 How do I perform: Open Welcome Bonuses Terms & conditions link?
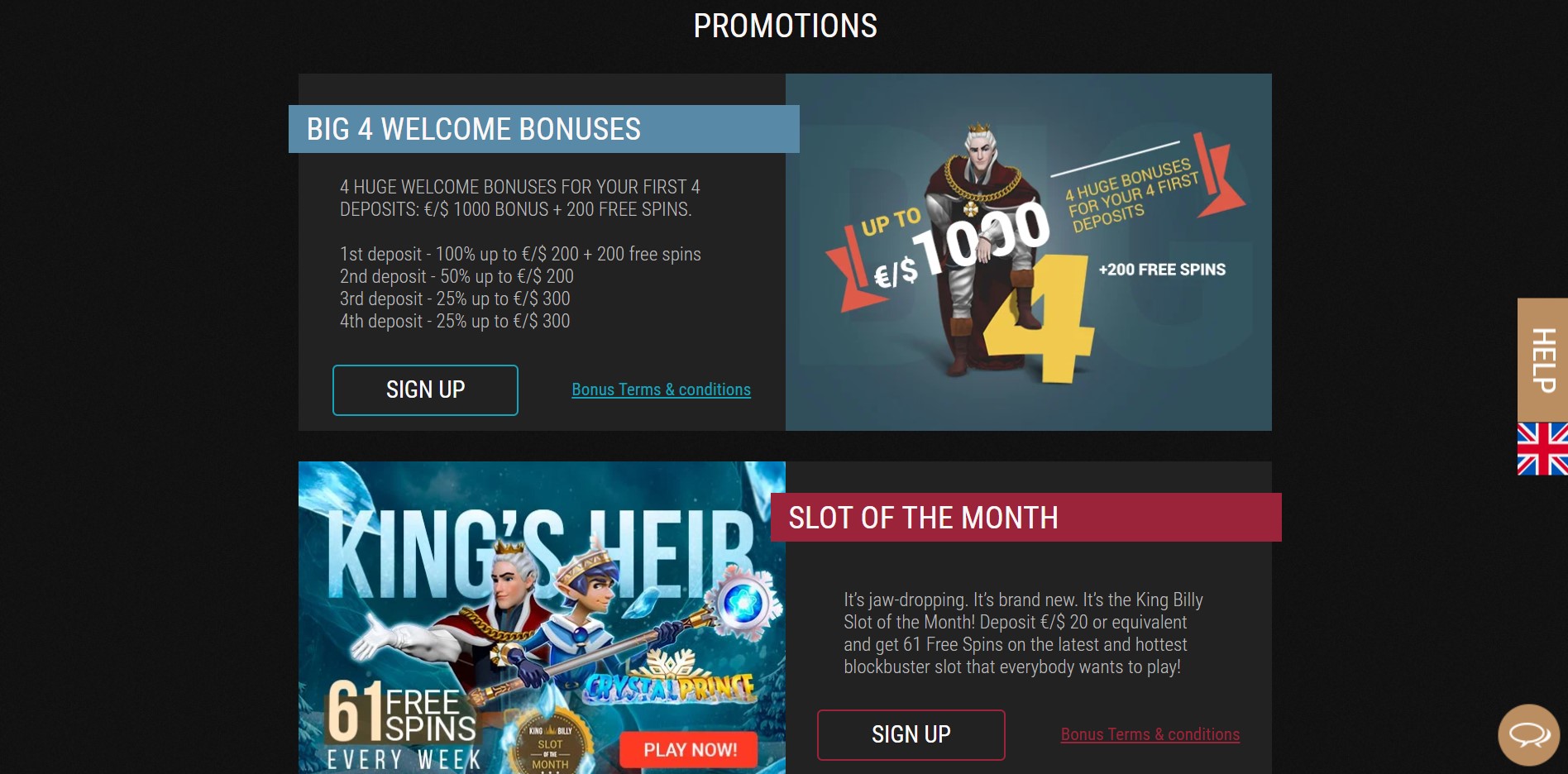661,389
